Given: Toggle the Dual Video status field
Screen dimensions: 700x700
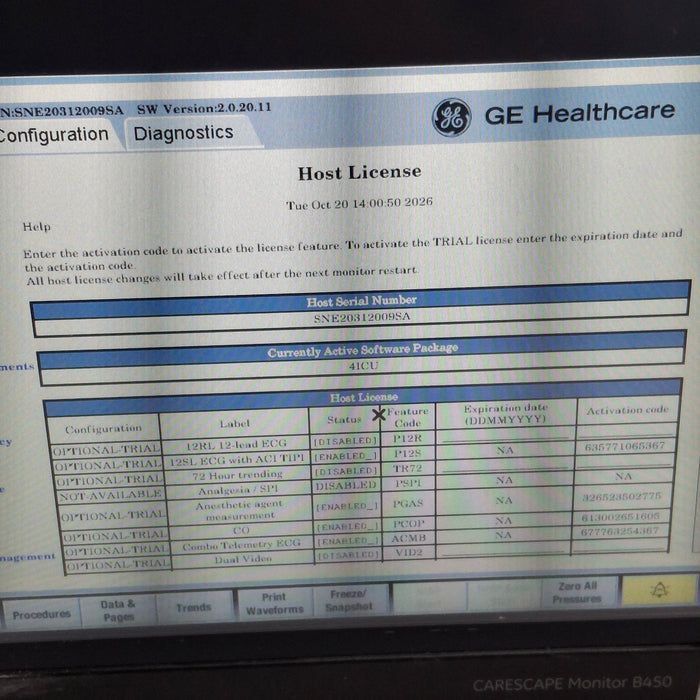Looking at the screenshot, I should pos(349,556).
